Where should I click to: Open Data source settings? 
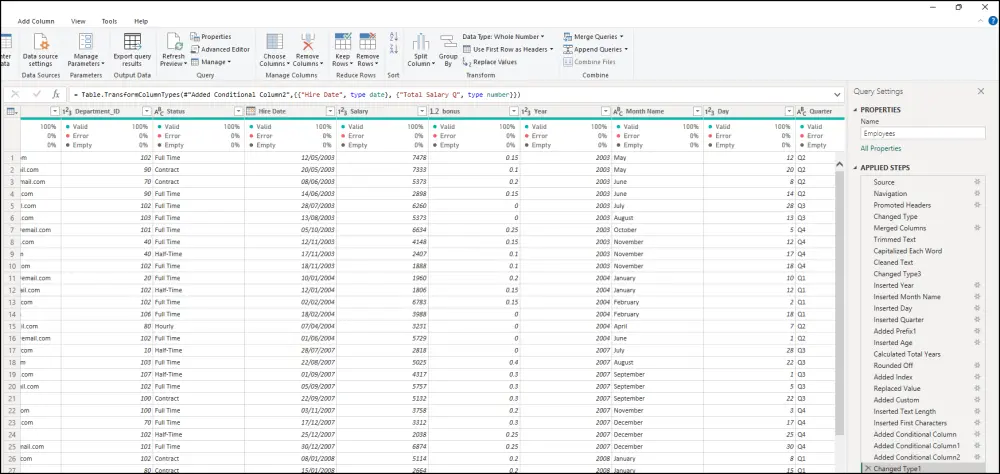pyautogui.click(x=40, y=51)
